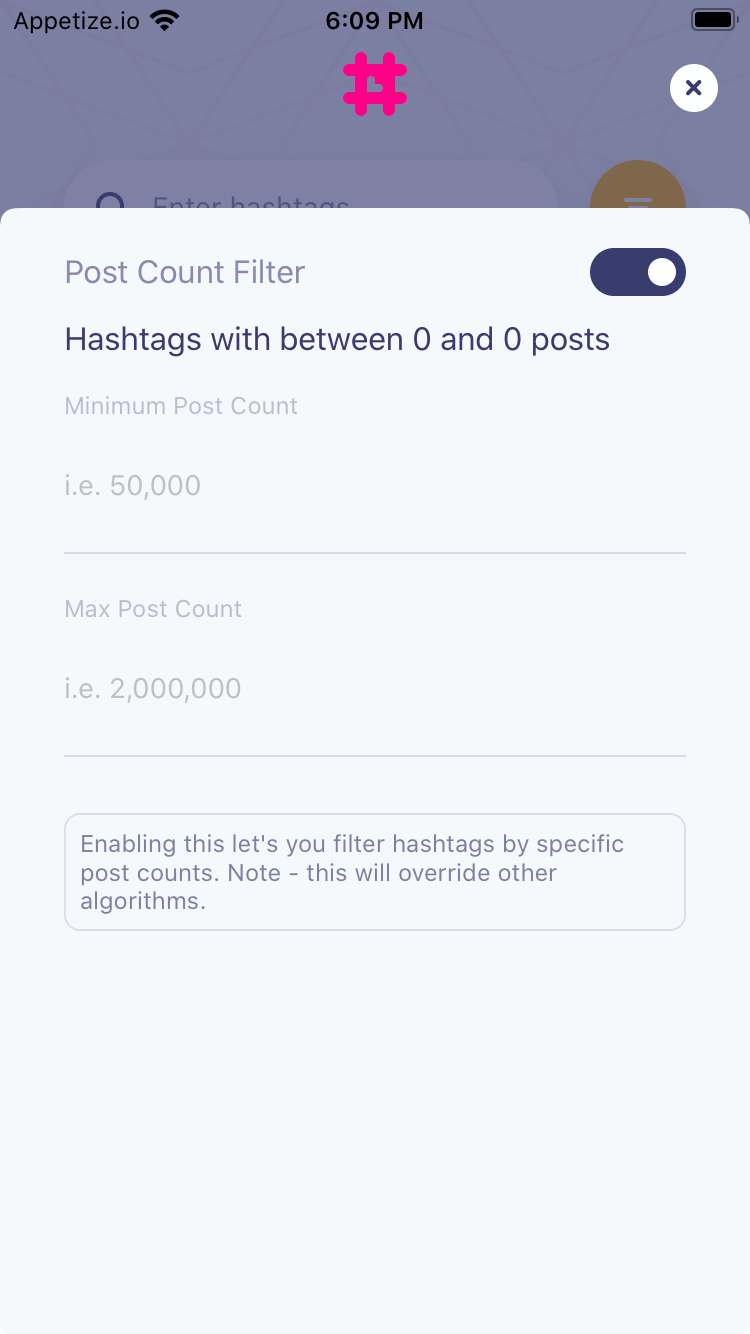Tap the Minimum Post Count label

[x=181, y=406]
